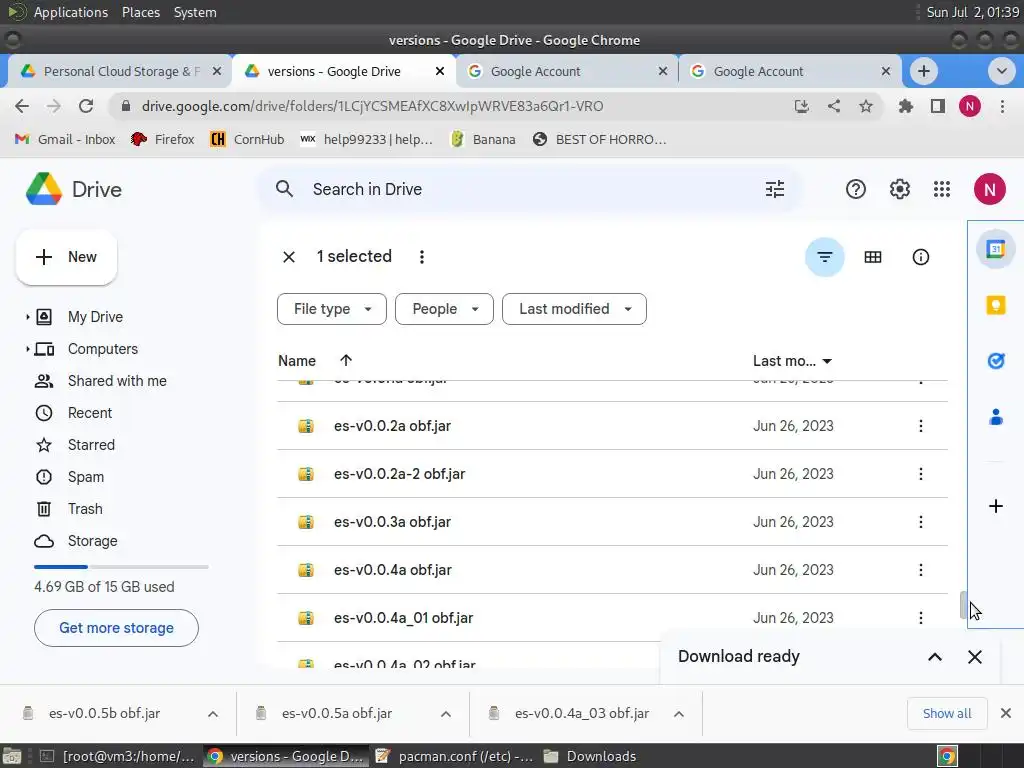The height and width of the screenshot is (768, 1024).
Task: Open Google account avatar in Drive
Action: point(989,189)
